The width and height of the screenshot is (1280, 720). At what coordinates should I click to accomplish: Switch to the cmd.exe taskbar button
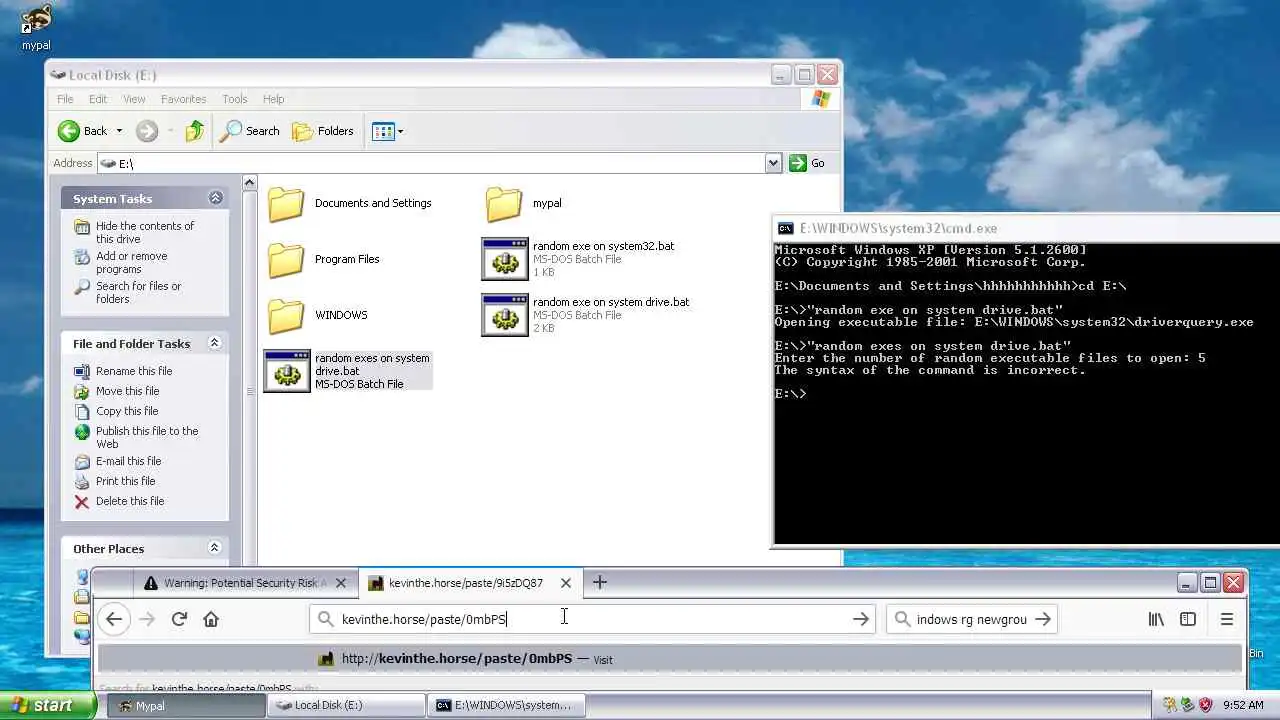pyautogui.click(x=505, y=705)
